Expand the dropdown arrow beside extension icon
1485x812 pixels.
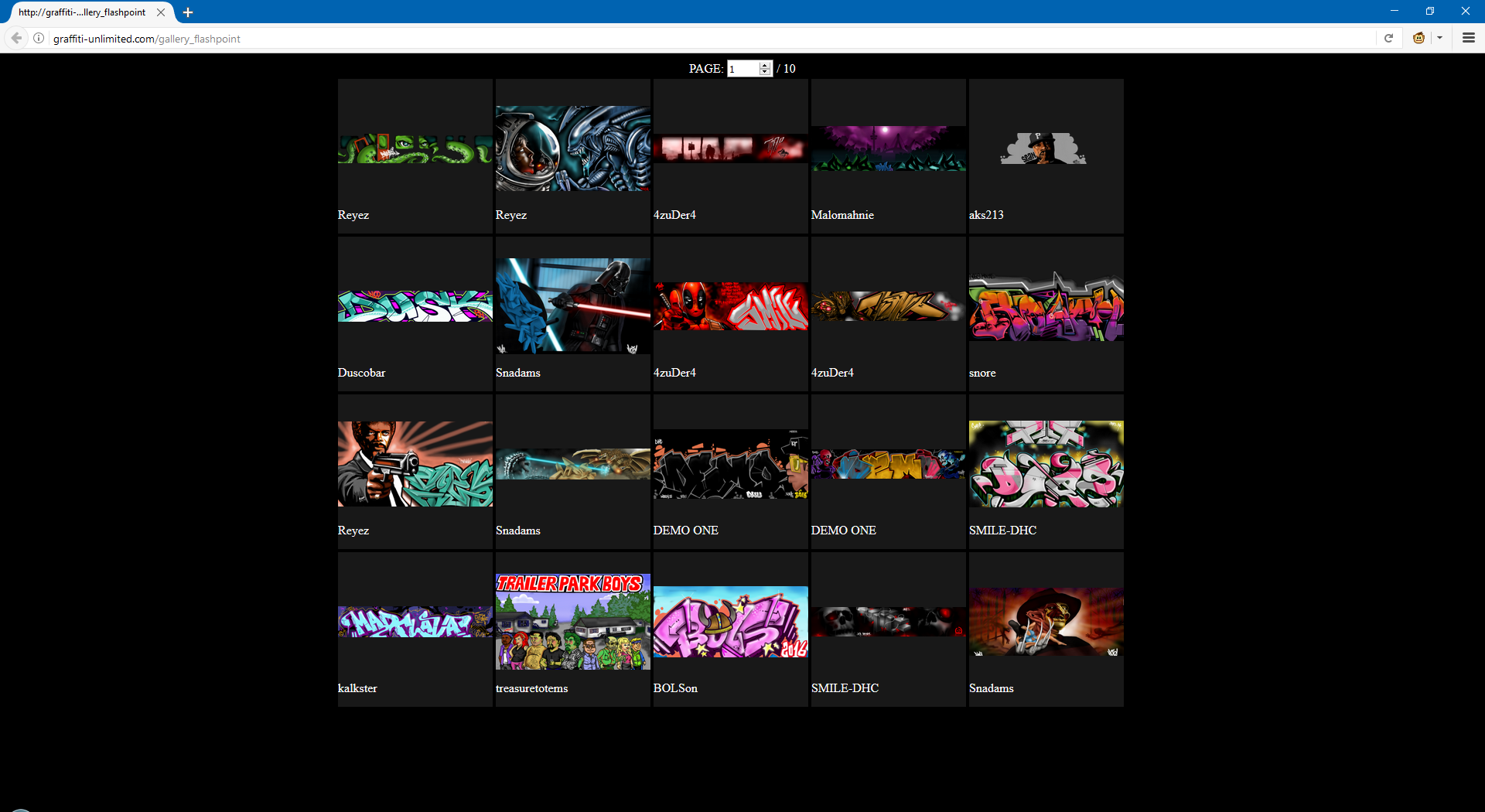[1439, 38]
